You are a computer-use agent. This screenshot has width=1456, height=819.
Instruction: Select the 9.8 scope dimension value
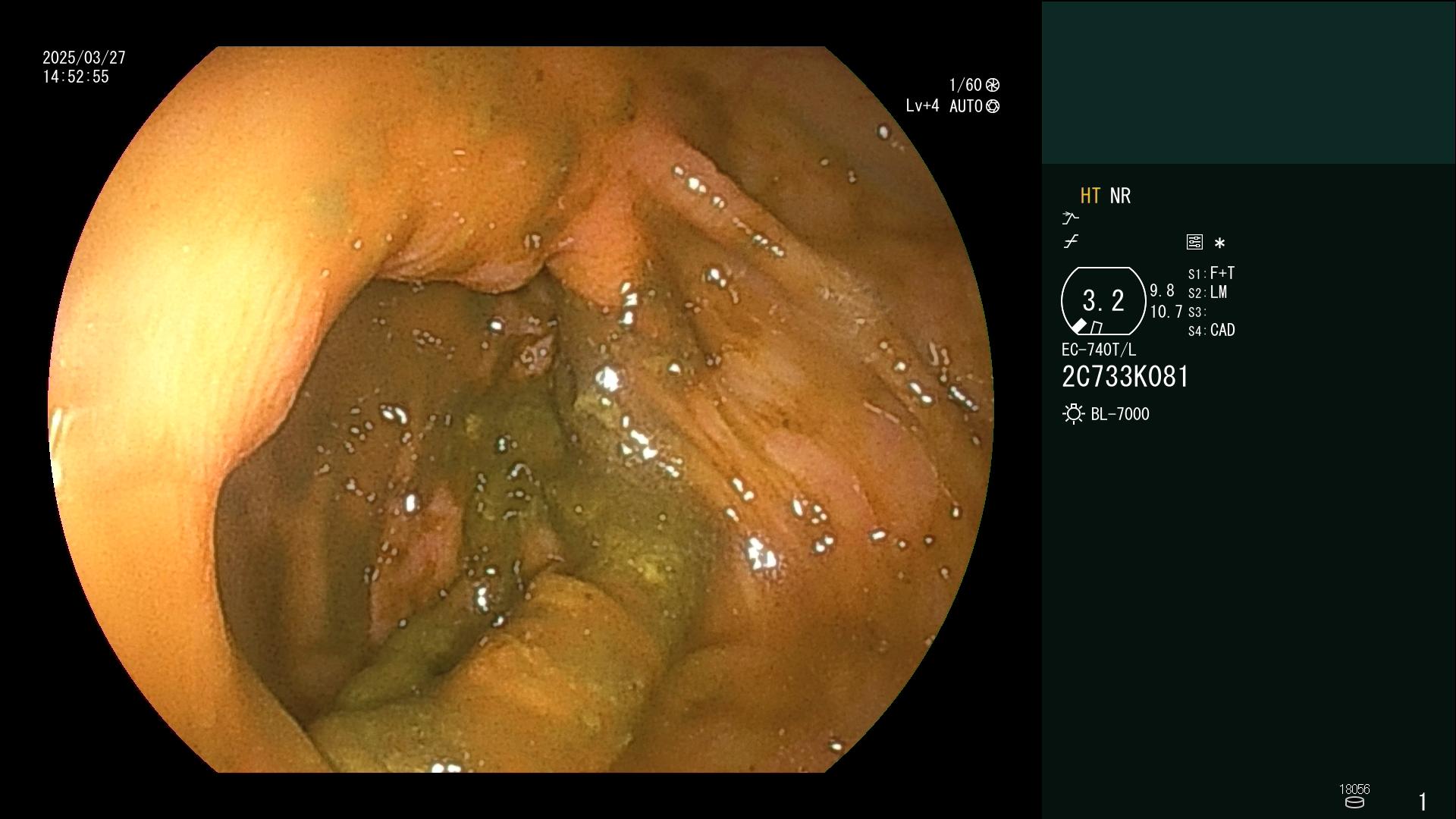pos(1162,291)
